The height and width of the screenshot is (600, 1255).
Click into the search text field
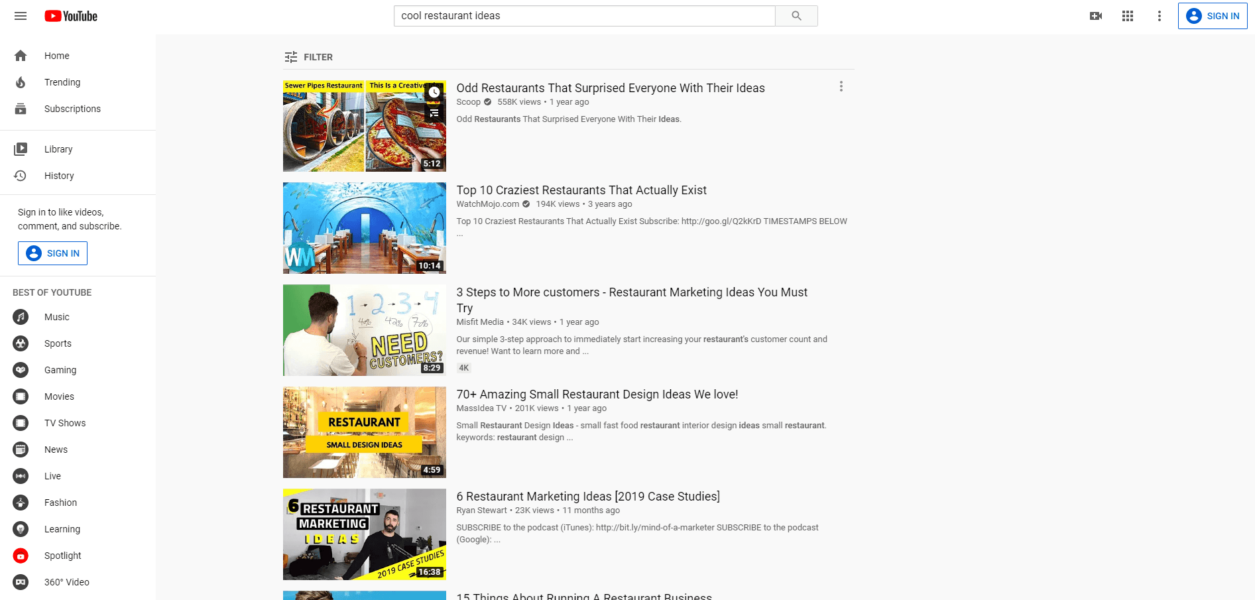tap(585, 16)
